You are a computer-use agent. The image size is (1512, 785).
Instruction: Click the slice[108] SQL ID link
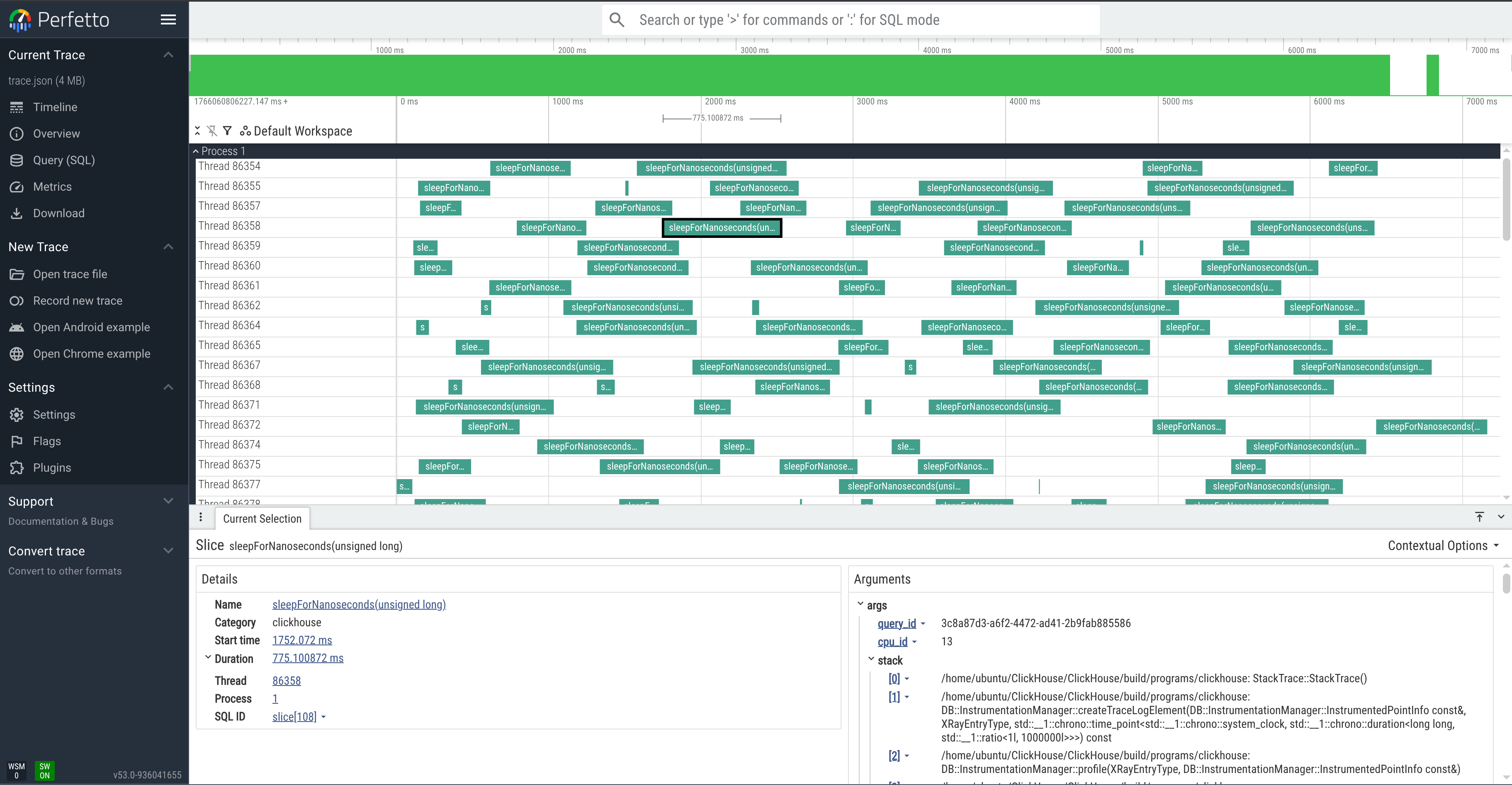click(x=294, y=716)
